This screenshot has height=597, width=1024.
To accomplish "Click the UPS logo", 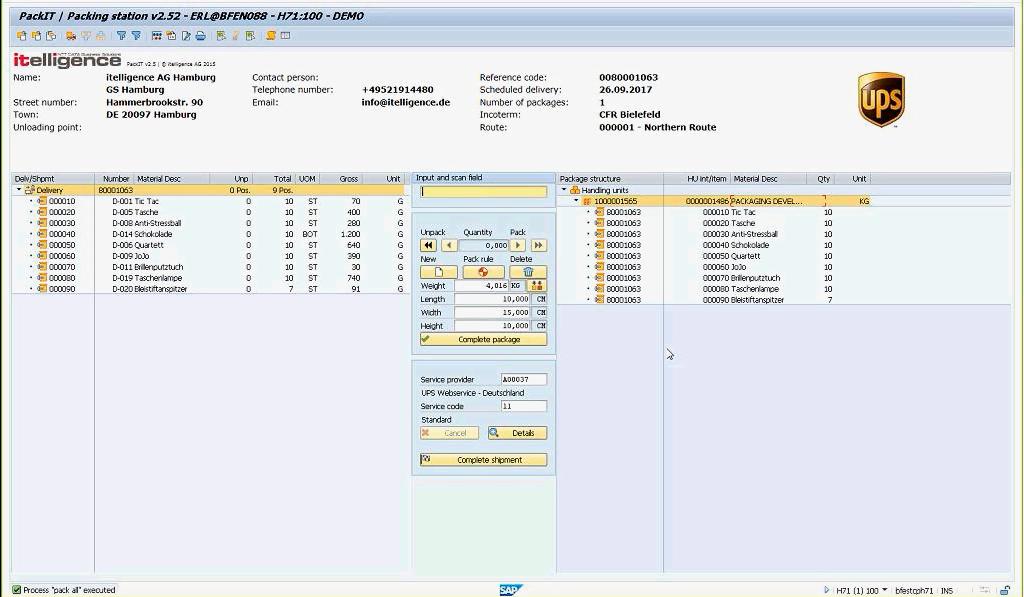I will 881,100.
